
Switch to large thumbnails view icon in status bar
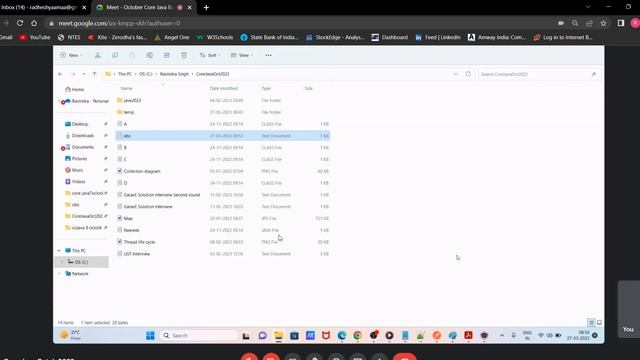[x=599, y=322]
